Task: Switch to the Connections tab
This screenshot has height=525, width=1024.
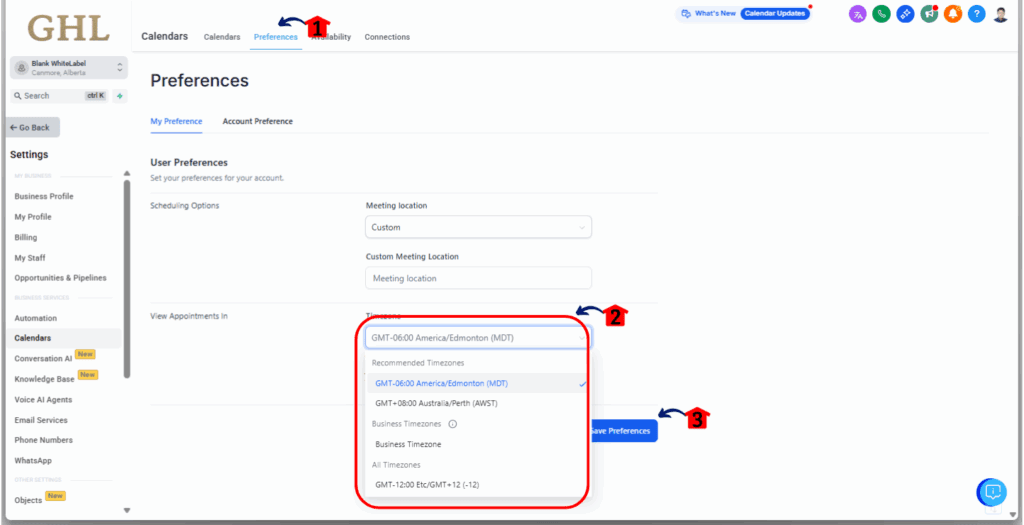Action: (x=387, y=37)
